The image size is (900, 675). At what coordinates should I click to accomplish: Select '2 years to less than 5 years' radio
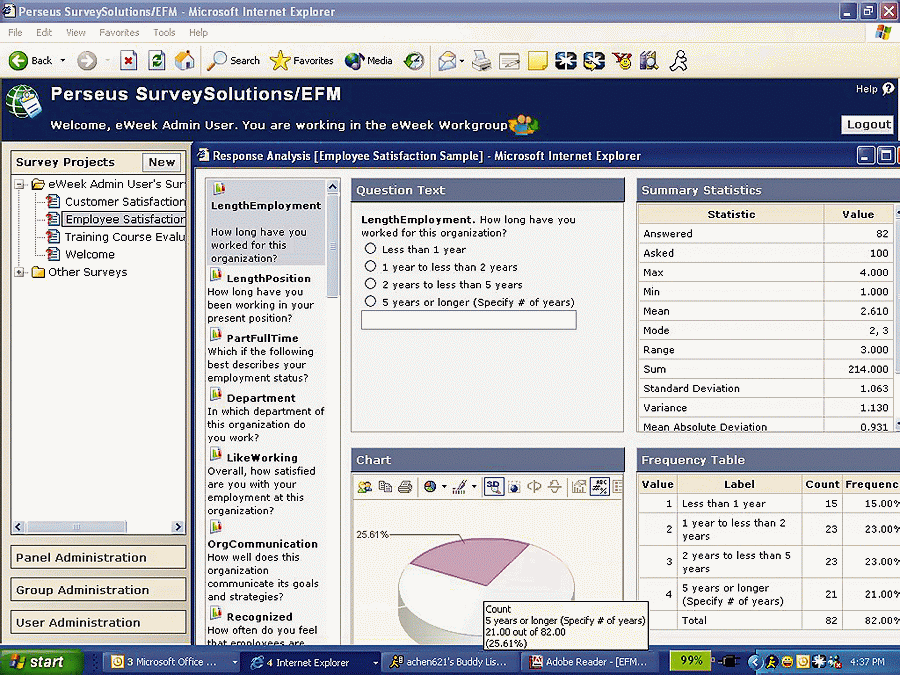[x=371, y=284]
